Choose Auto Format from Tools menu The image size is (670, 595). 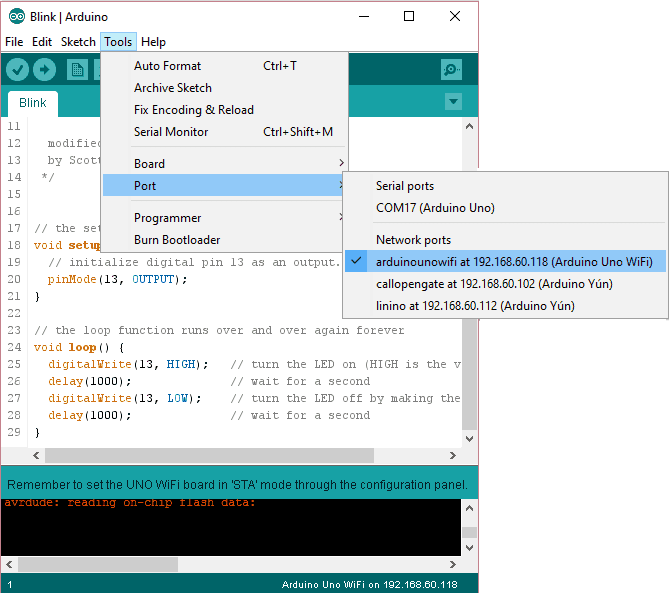coord(167,66)
